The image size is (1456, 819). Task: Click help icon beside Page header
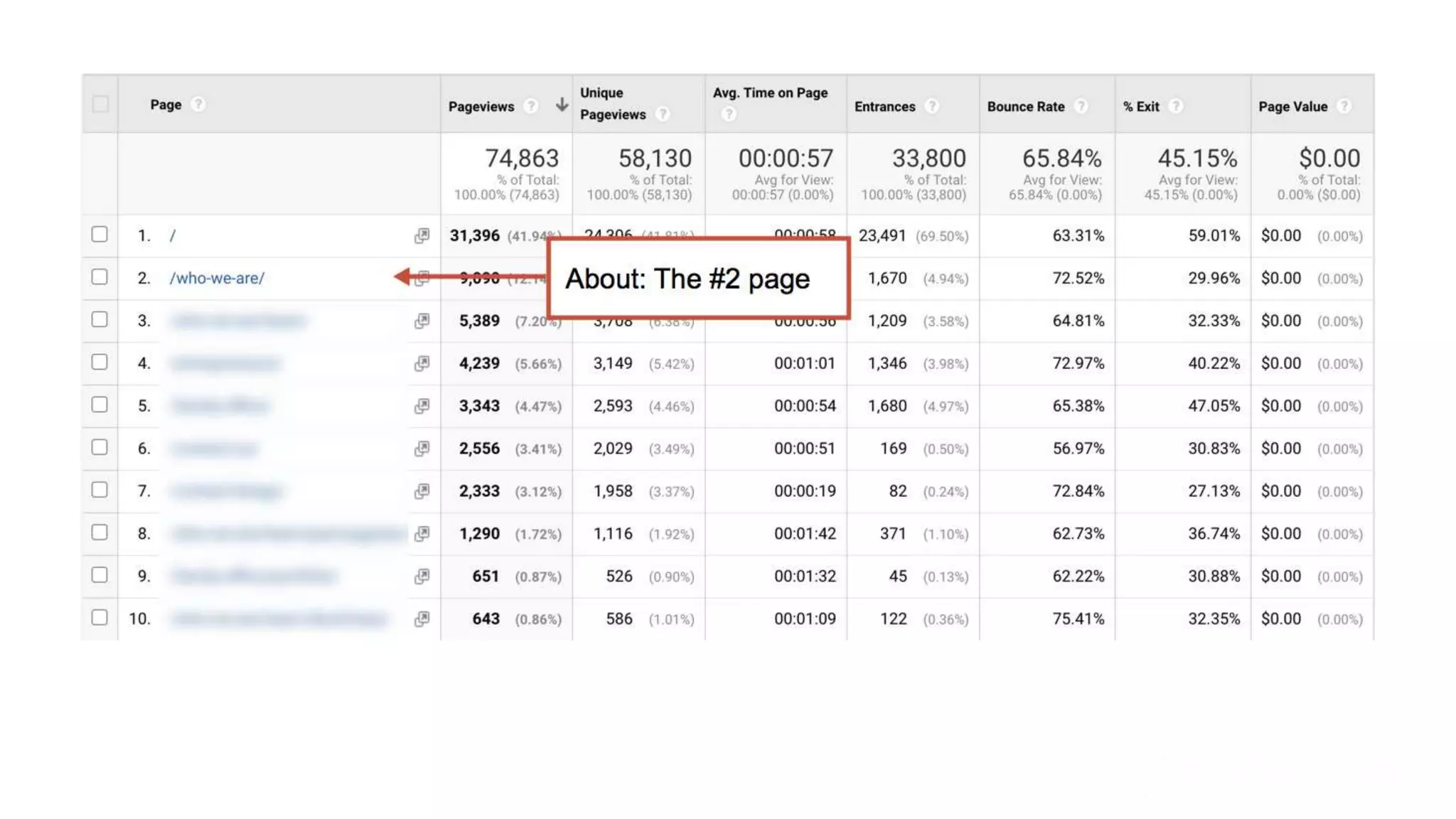[x=198, y=105]
